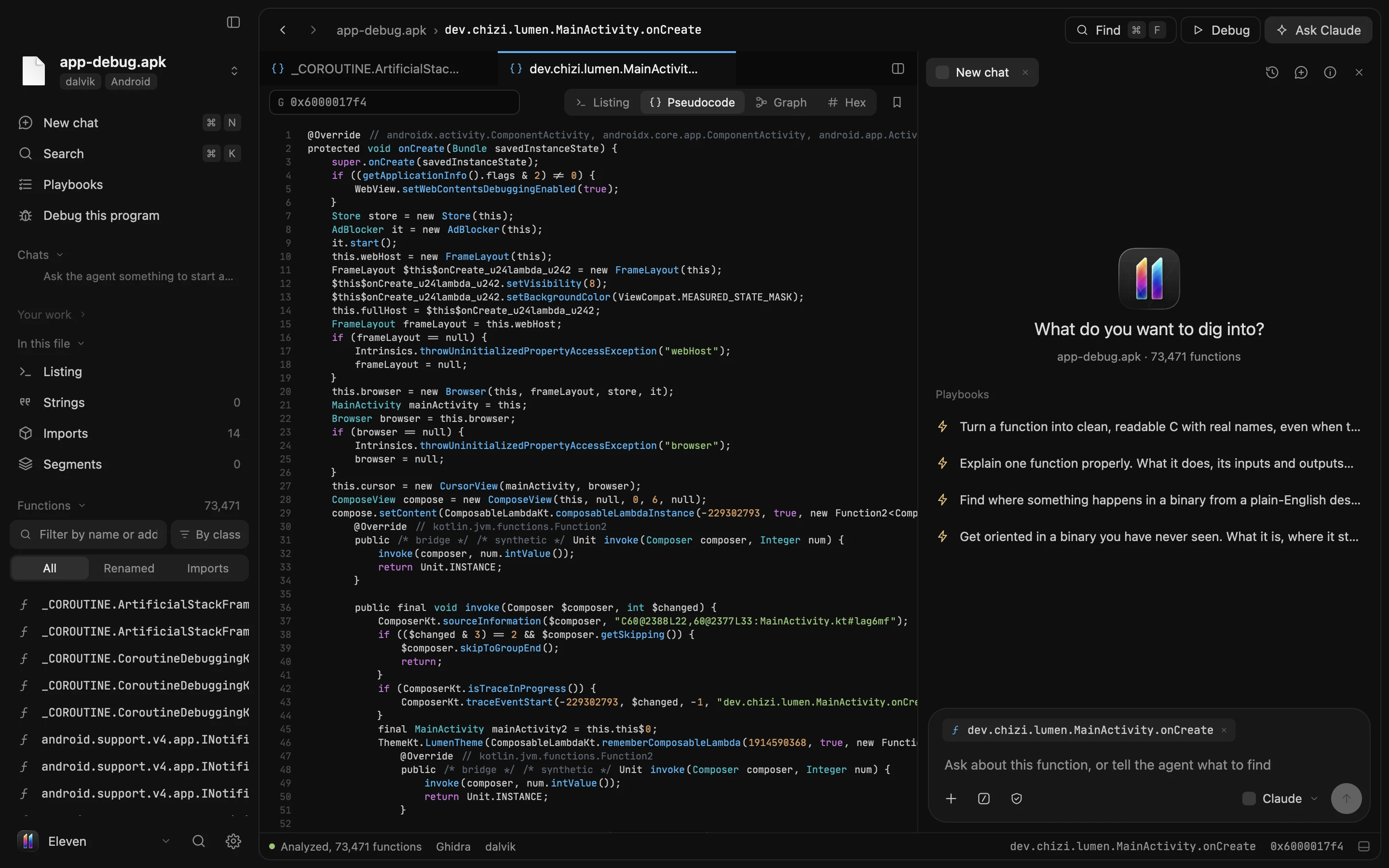
Task: Expand the Your work section
Action: point(51,314)
